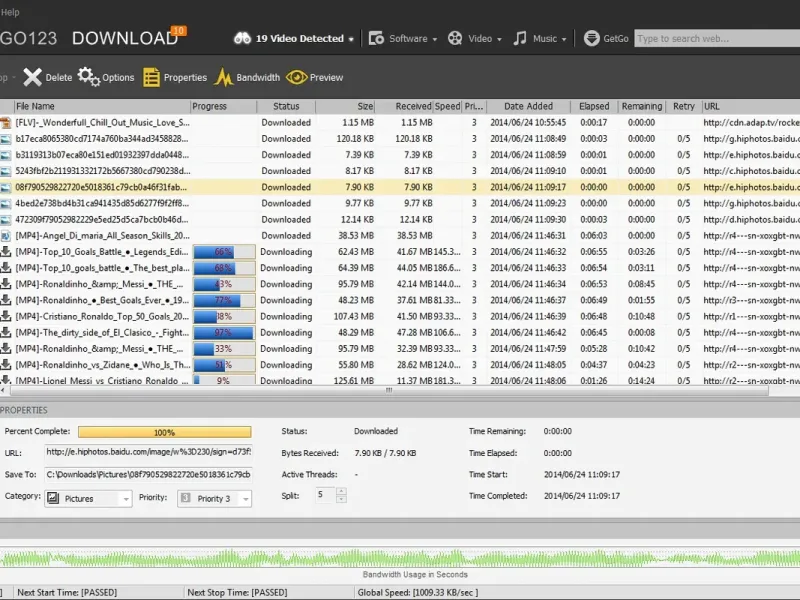Click the binoculars video detection icon
800x600 pixels.
[242, 38]
